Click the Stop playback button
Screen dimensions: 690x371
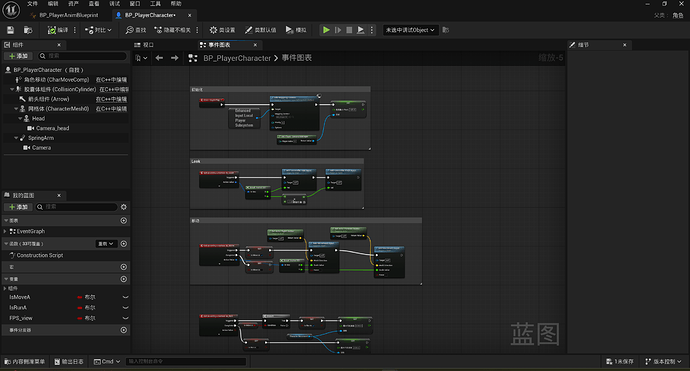click(x=349, y=30)
